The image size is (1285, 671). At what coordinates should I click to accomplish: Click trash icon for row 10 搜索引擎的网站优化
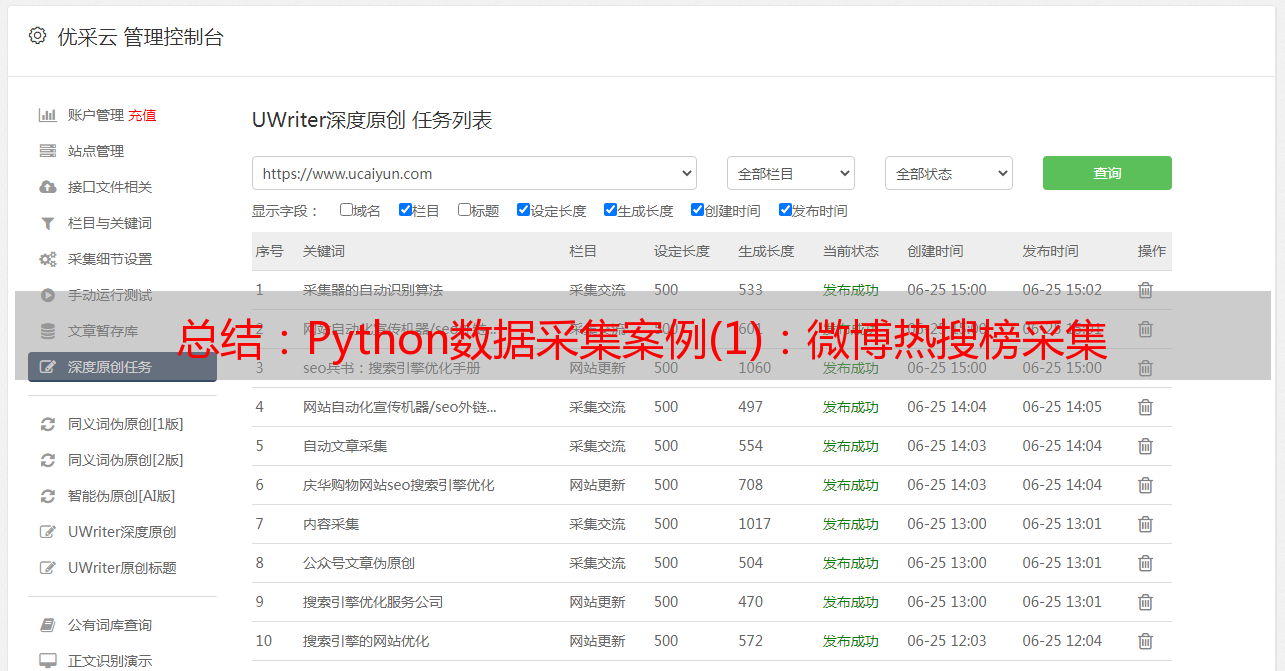tap(1145, 641)
